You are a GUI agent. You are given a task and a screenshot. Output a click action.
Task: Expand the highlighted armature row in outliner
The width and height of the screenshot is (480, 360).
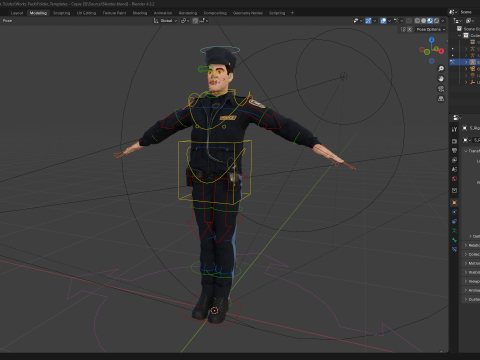(x=466, y=62)
